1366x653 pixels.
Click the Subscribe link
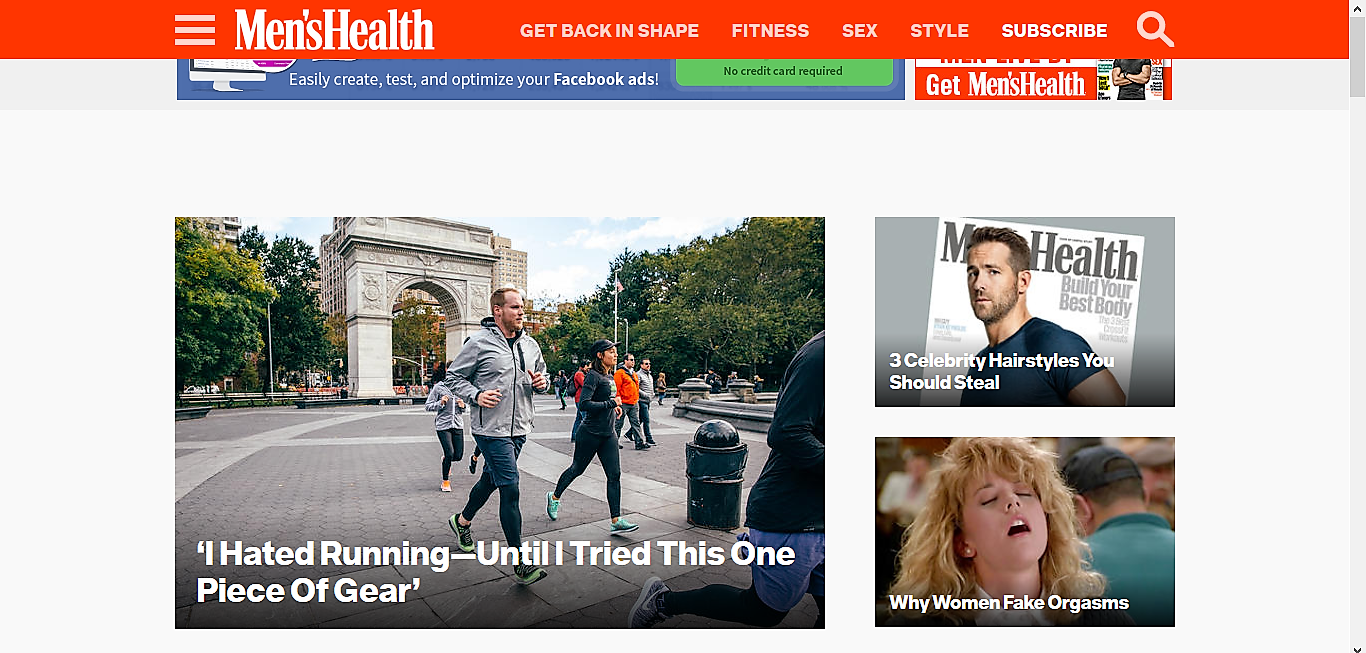coord(1054,31)
